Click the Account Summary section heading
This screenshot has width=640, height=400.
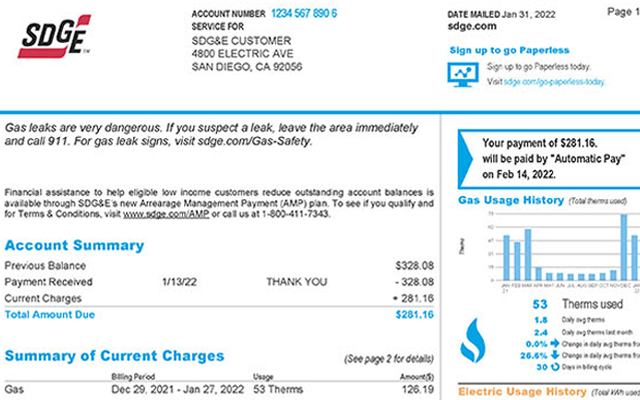click(74, 245)
